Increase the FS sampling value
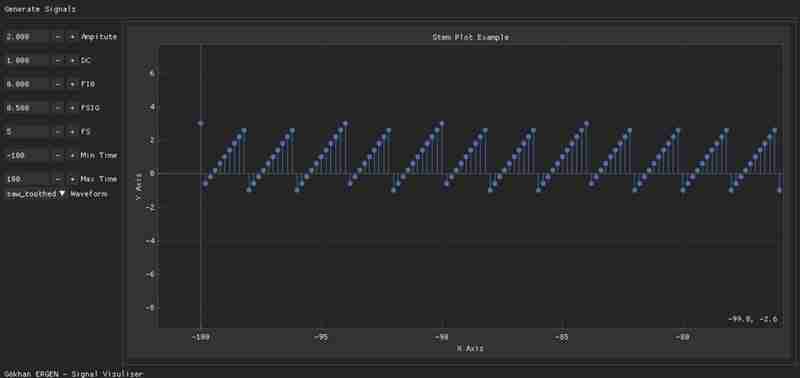The image size is (800, 378). tap(72, 132)
